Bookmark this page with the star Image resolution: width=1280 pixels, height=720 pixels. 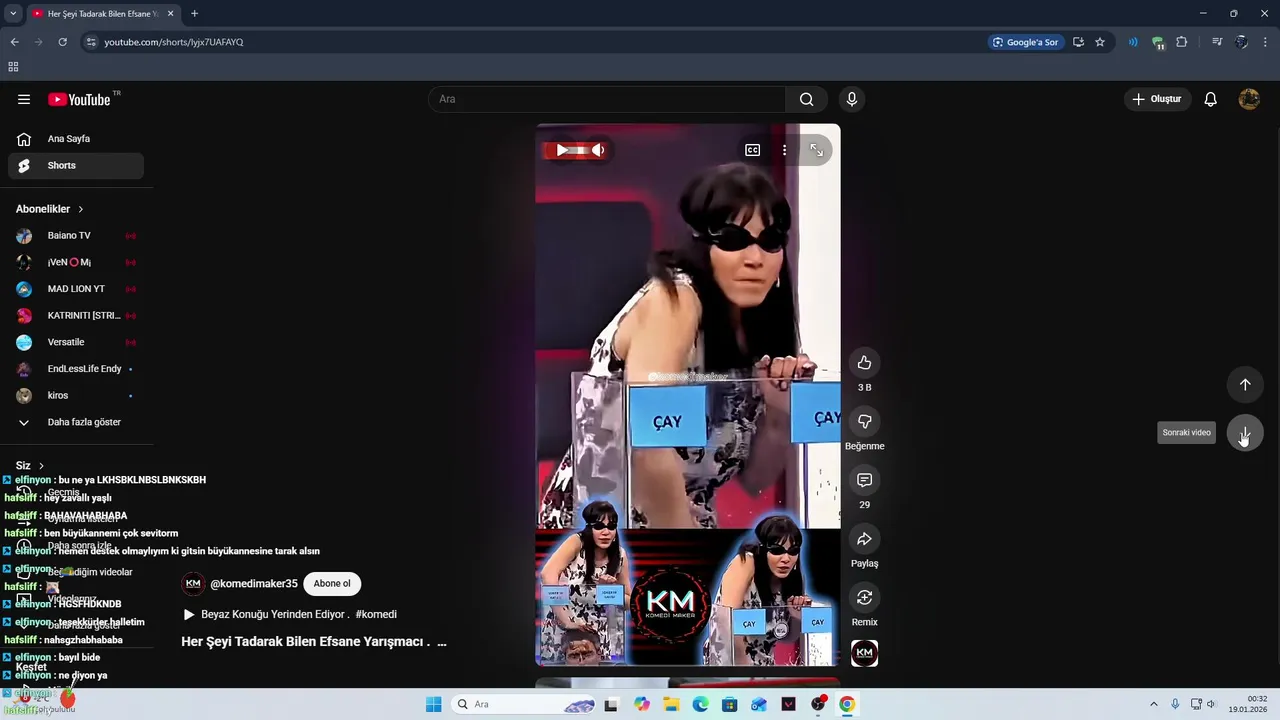coord(1100,42)
